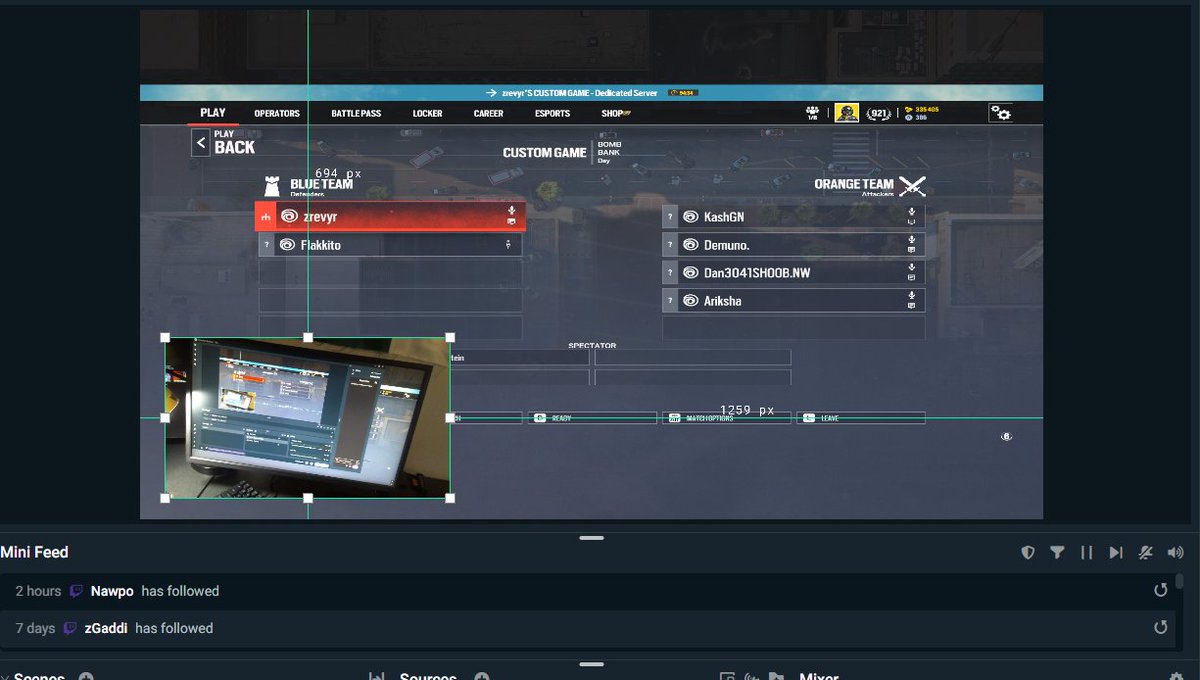
Task: Click the game settings gear icon
Action: [1000, 113]
